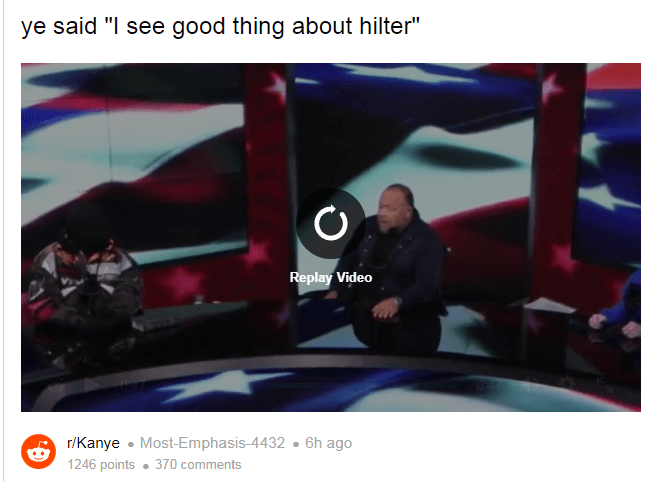This screenshot has height=481, width=653.
Task: Open the Reddit Snoo logo avatar
Action: pos(38,452)
